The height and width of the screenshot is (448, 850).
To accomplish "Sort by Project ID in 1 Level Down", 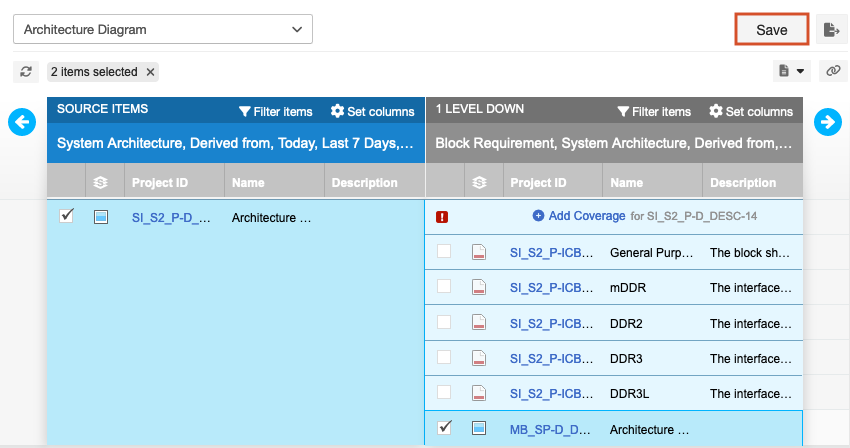I will point(538,183).
